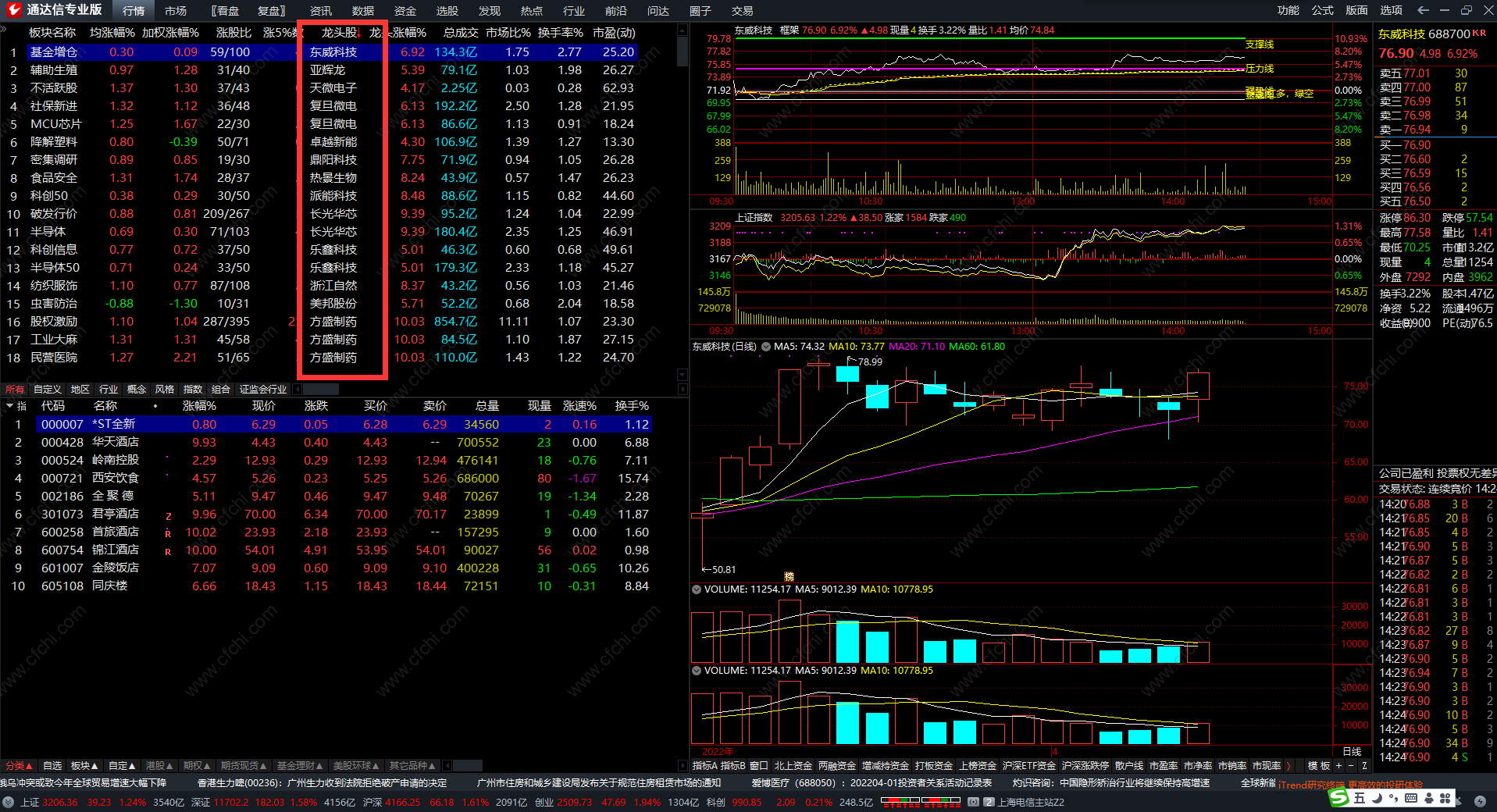The image size is (1497, 812).
Task: Select the 锦江酒店 stock row
Action: [x=115, y=550]
